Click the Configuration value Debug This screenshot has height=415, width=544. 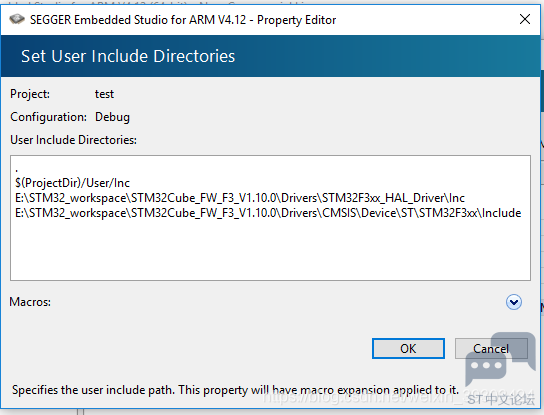click(x=112, y=117)
